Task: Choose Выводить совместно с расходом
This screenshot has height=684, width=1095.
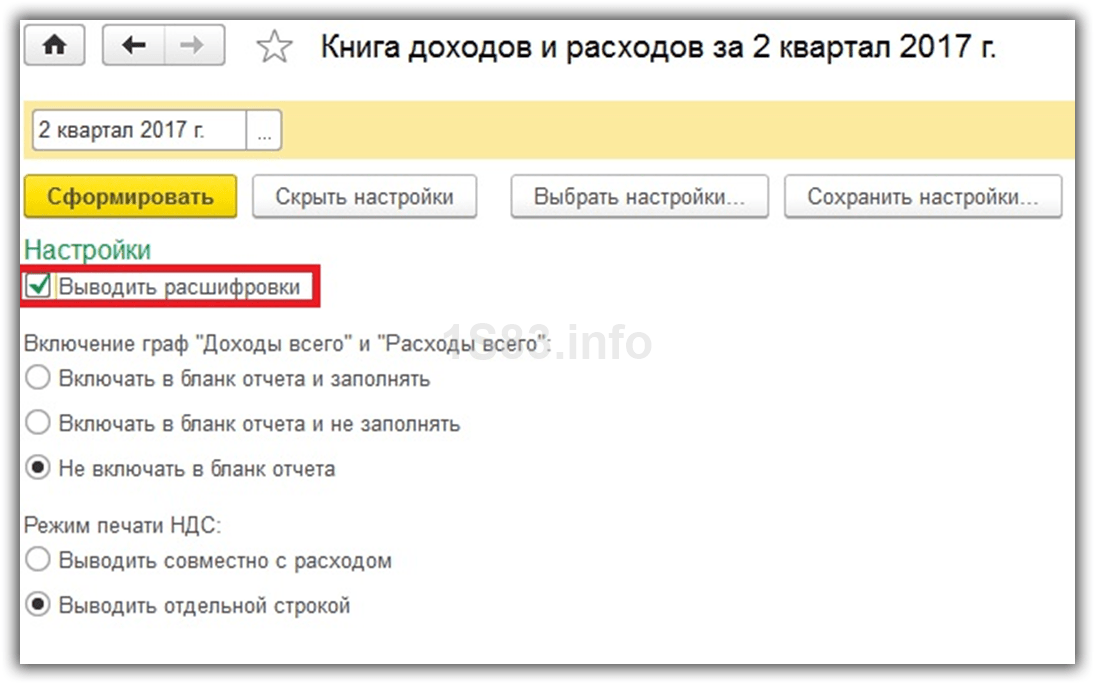Action: point(38,561)
